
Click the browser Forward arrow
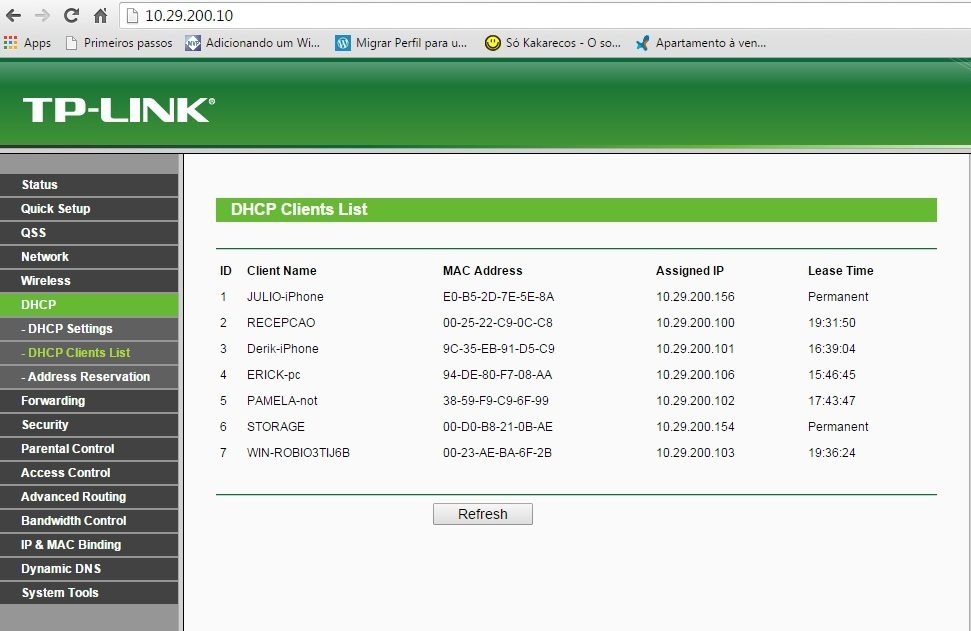(x=42, y=15)
